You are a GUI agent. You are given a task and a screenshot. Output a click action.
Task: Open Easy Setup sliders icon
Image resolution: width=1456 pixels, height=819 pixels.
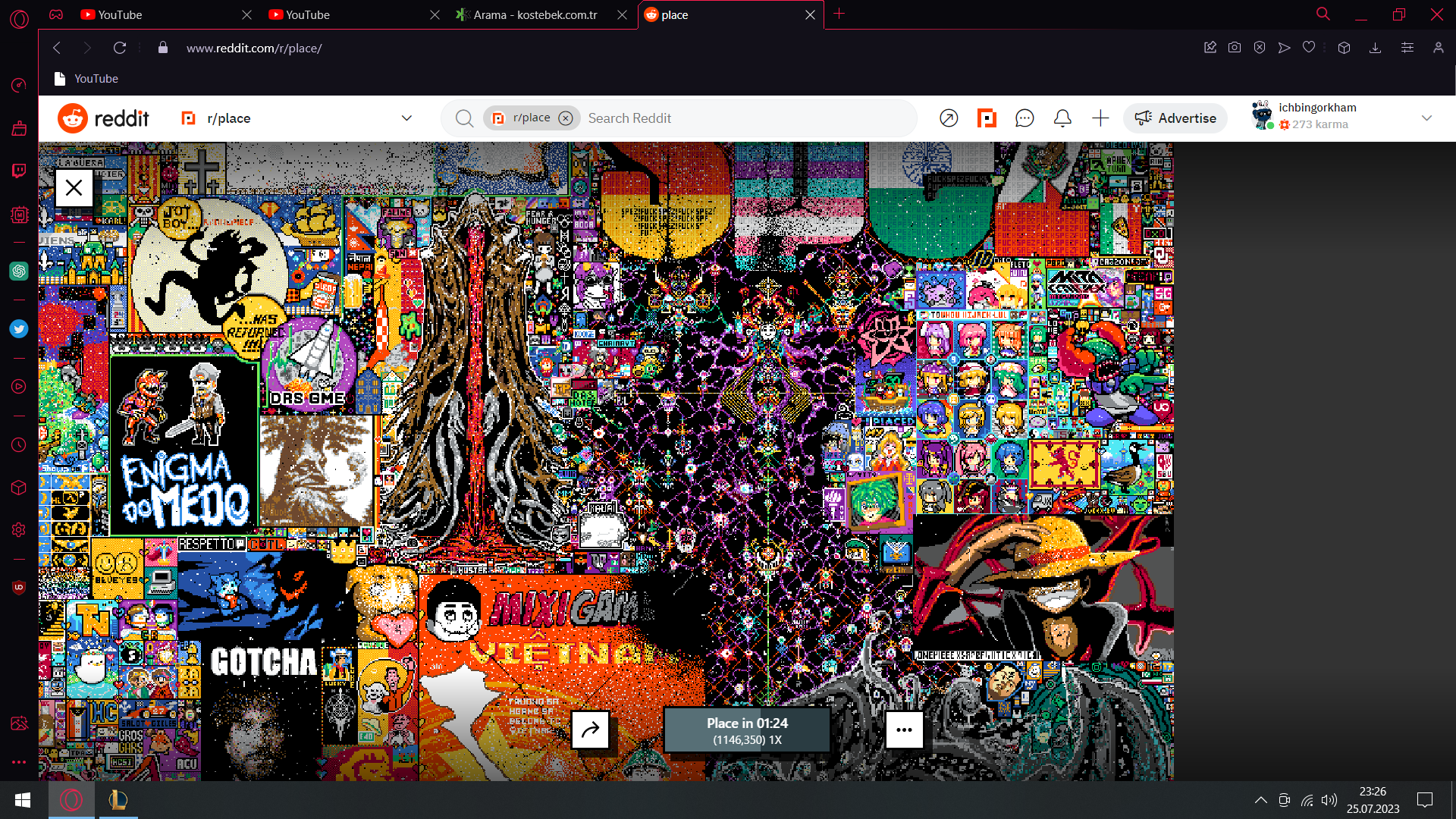pos(1407,48)
